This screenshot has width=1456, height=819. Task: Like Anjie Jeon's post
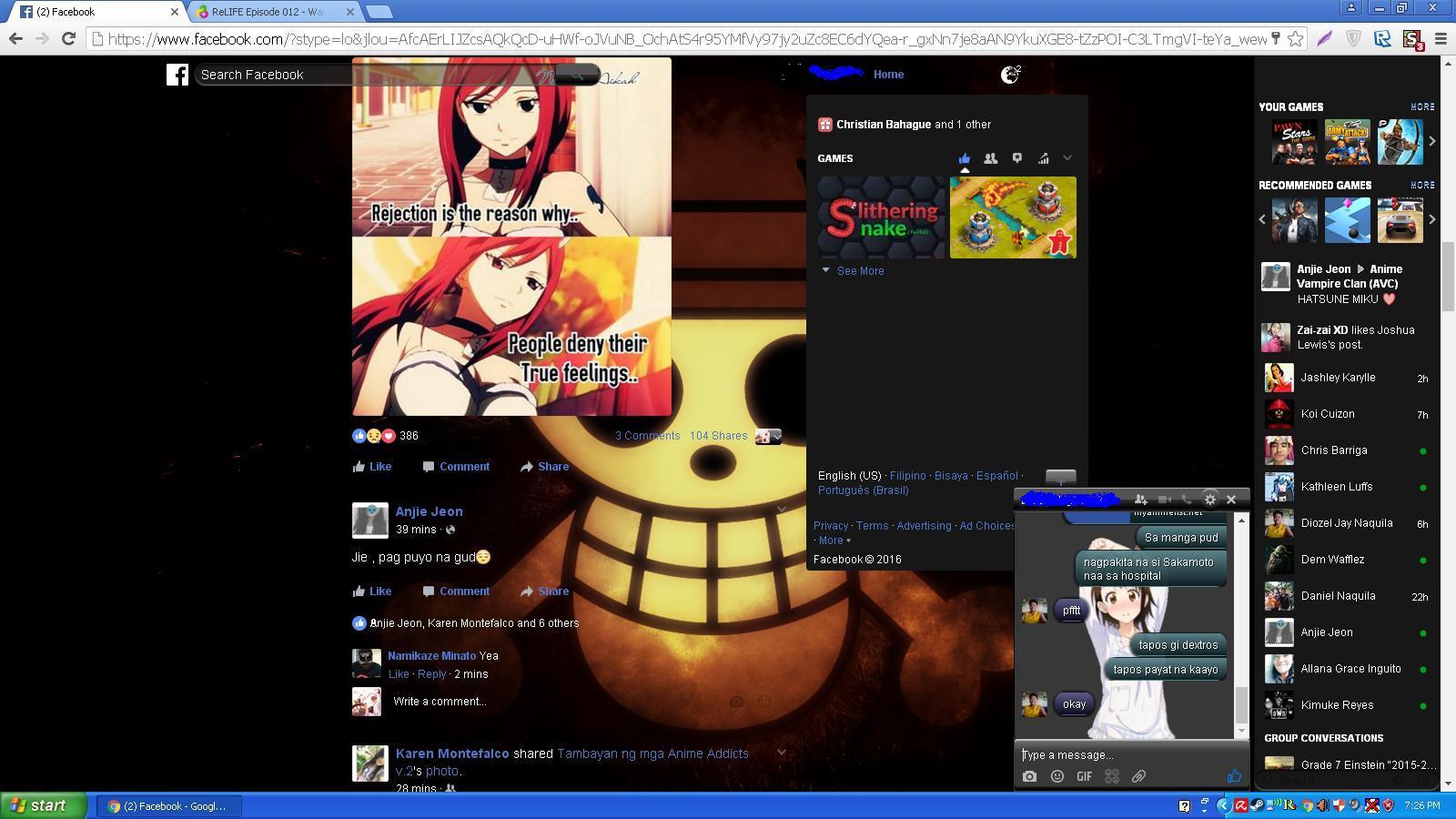click(372, 591)
